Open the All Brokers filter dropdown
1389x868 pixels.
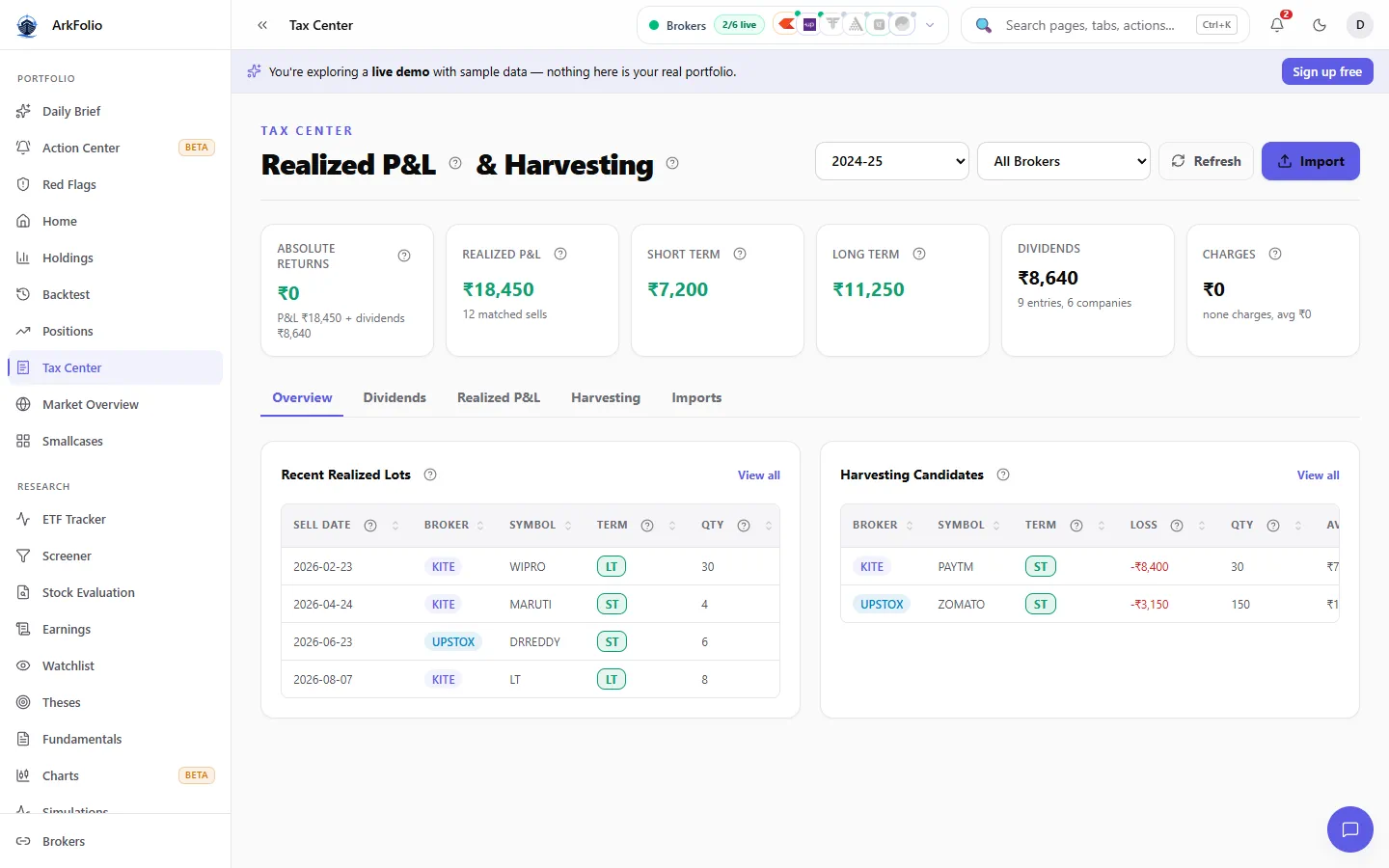pos(1064,161)
